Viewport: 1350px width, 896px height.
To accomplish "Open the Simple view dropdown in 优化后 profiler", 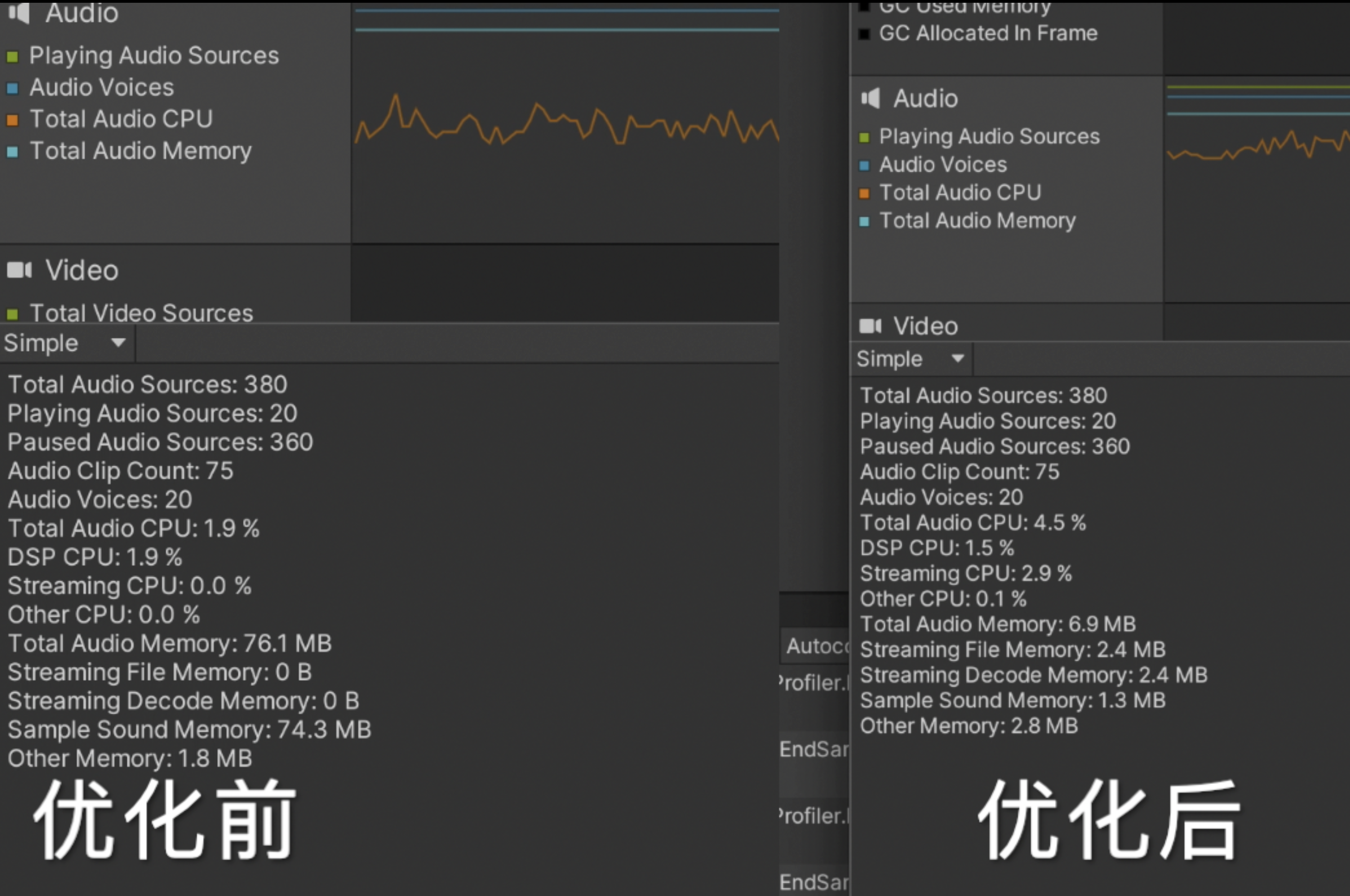I will coord(911,359).
